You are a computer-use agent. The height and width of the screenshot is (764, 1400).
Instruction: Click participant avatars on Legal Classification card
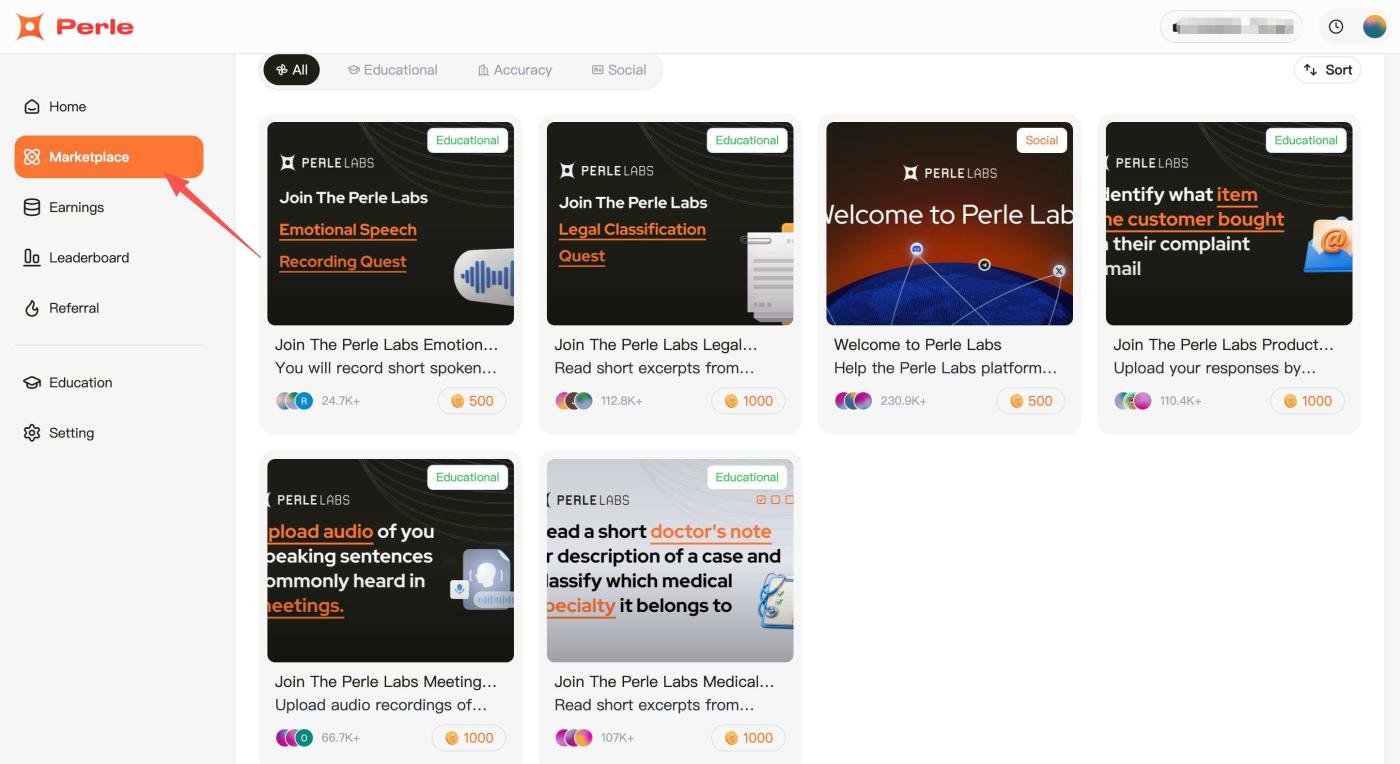pyautogui.click(x=574, y=401)
